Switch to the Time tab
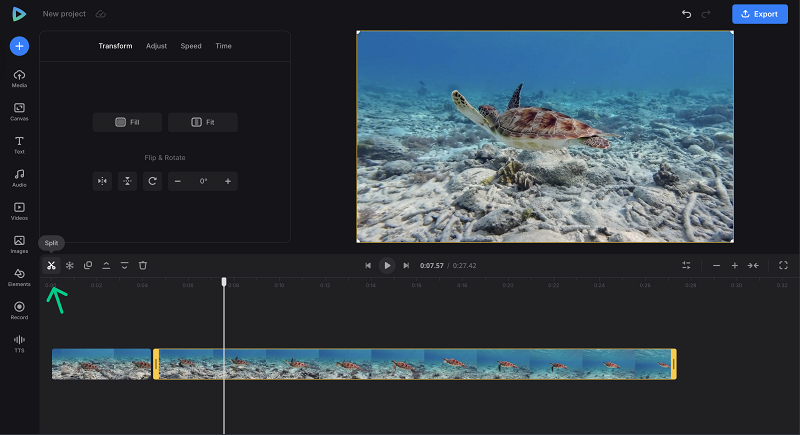Image resolution: width=800 pixels, height=435 pixels. click(x=223, y=46)
